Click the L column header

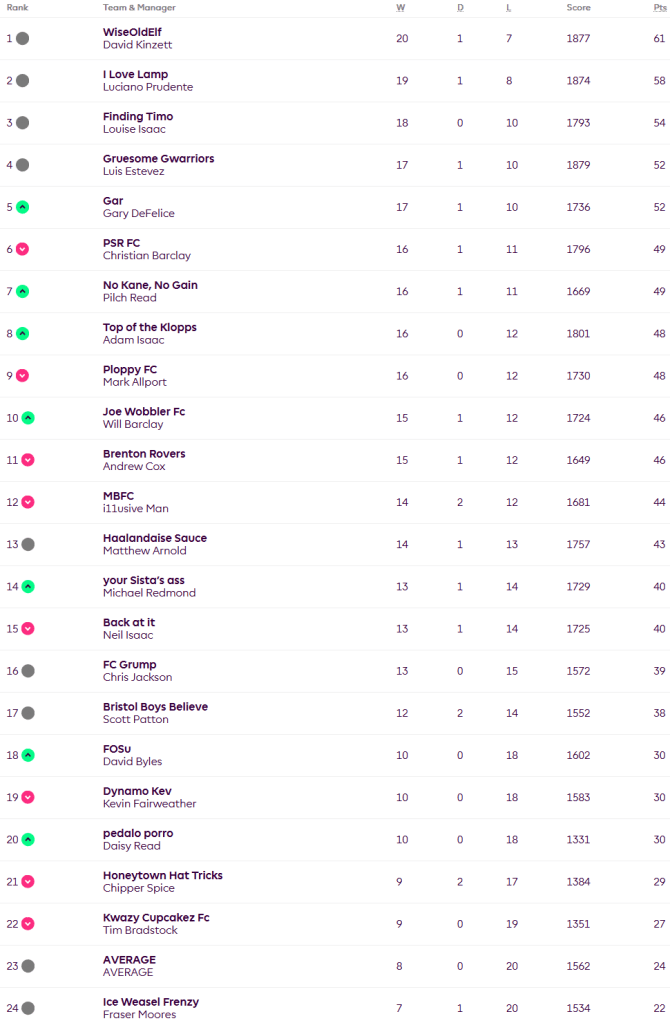pos(508,7)
